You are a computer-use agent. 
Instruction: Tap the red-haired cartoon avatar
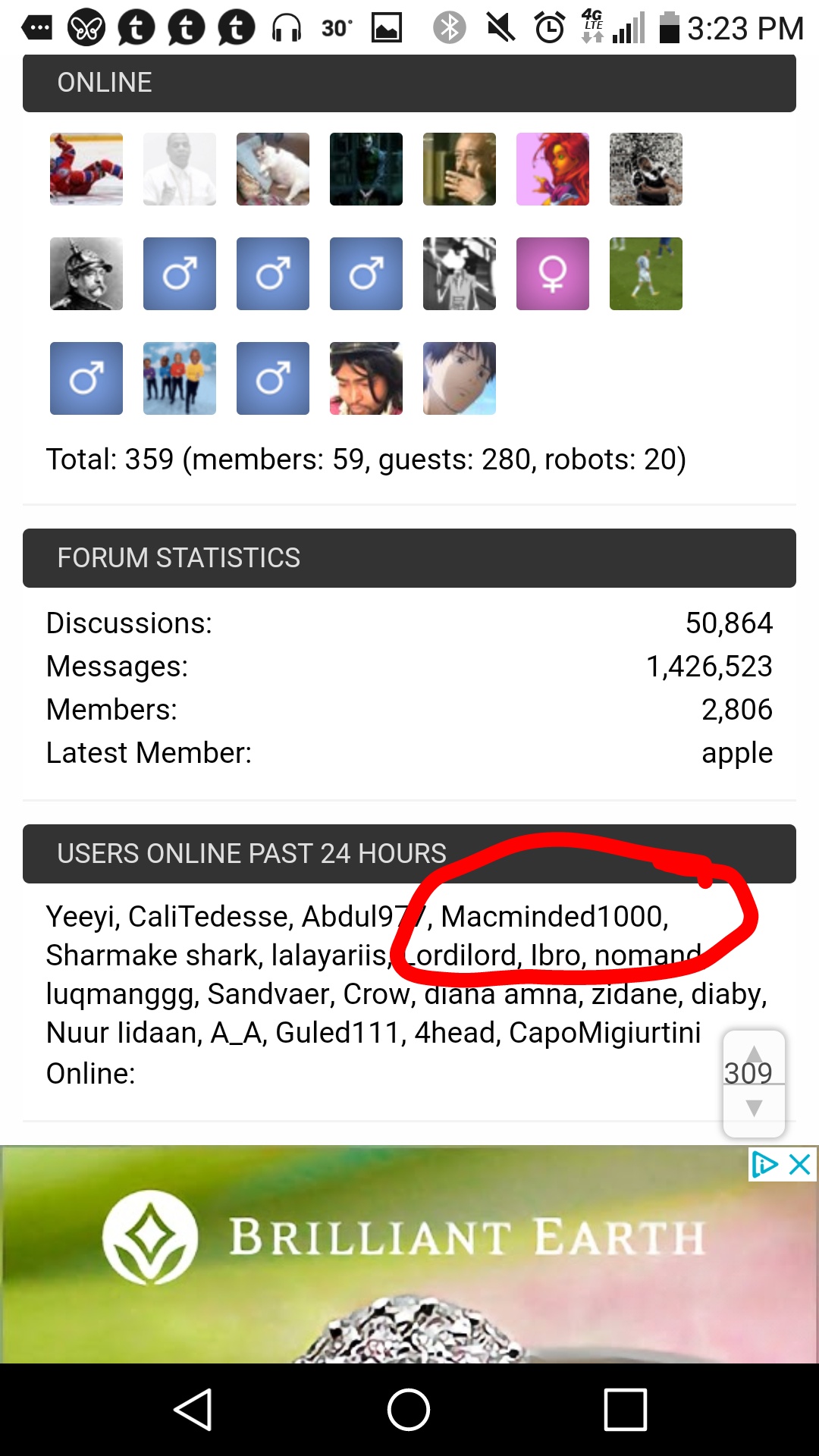tap(553, 169)
